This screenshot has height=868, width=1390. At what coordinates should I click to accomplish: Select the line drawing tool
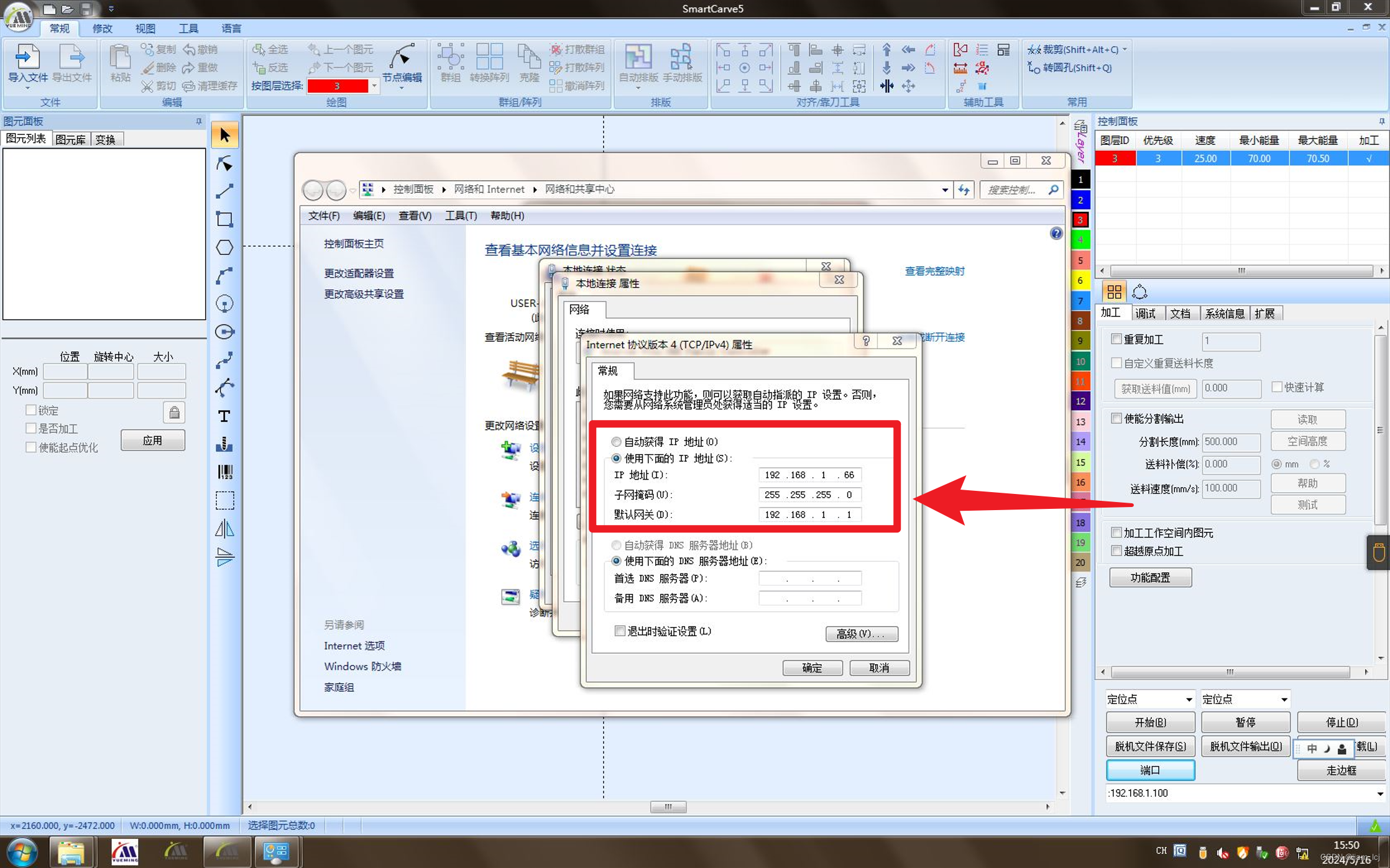(x=225, y=191)
